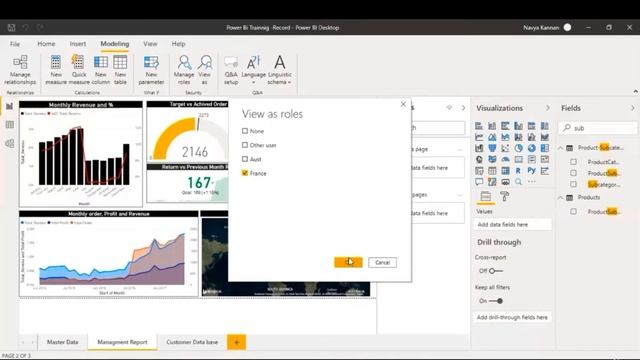
Task: Switch to the Home ribbon tab
Action: pos(46,44)
